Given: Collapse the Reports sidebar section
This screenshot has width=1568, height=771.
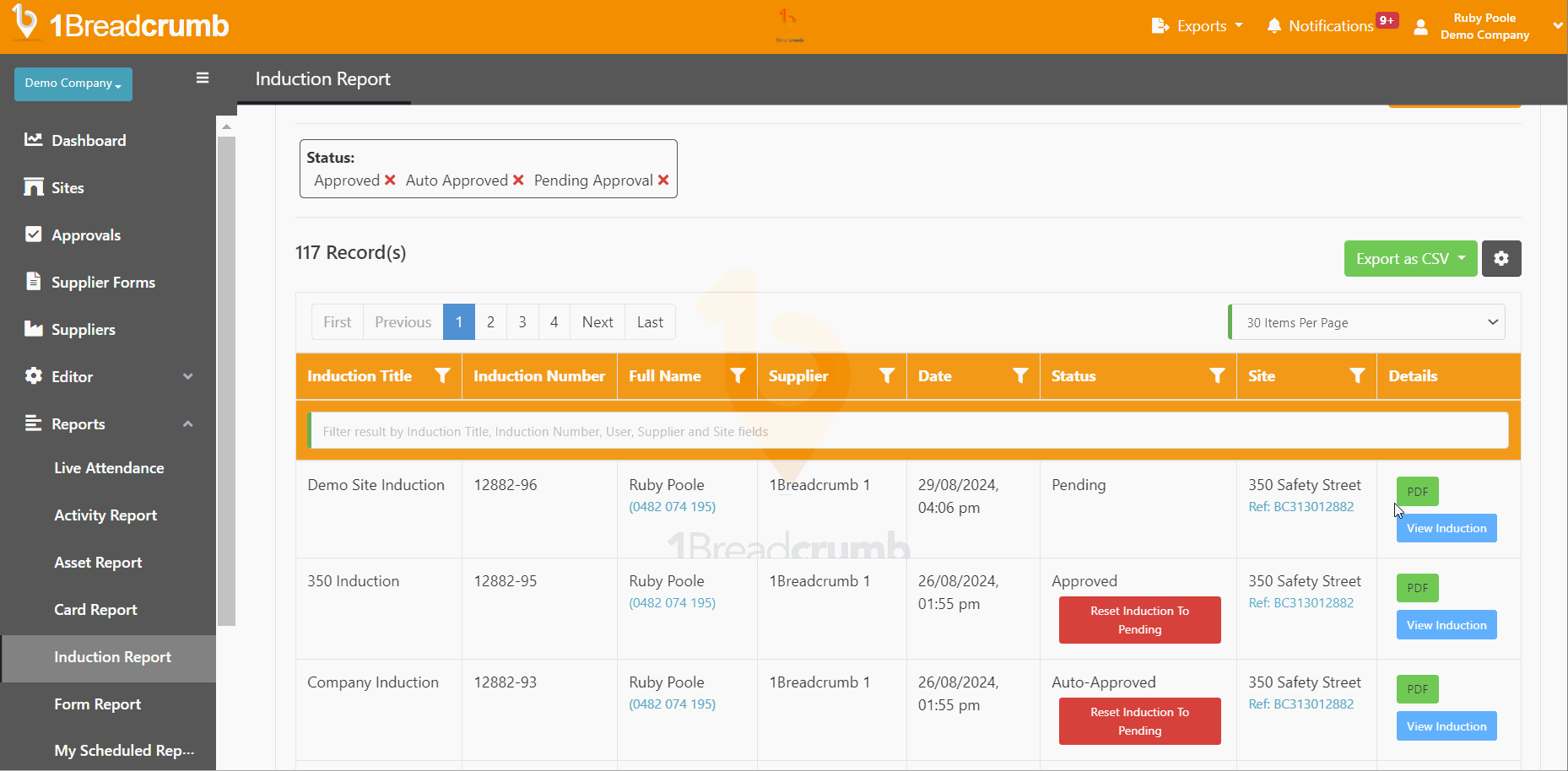Looking at the screenshot, I should 187,424.
